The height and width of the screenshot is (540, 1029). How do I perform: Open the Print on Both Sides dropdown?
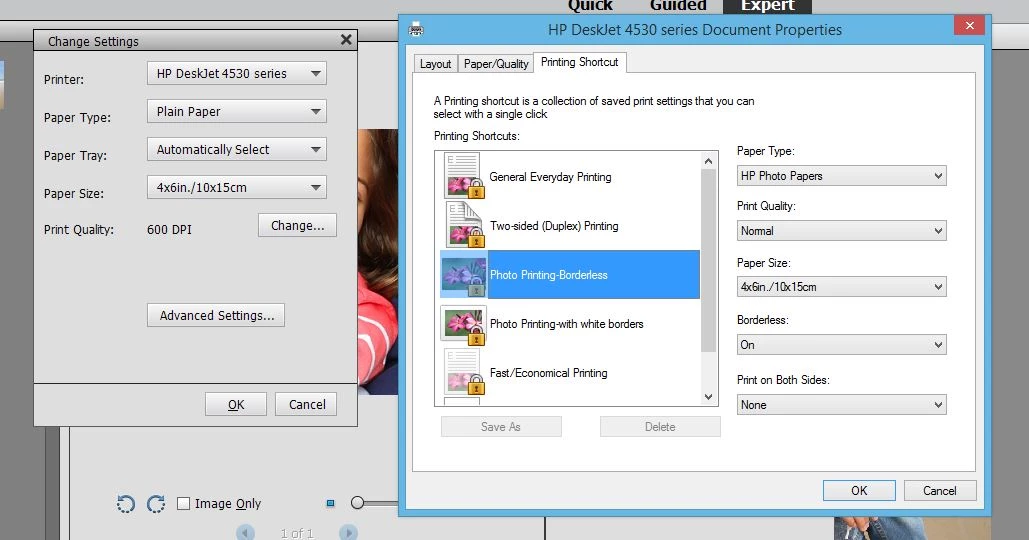(841, 405)
